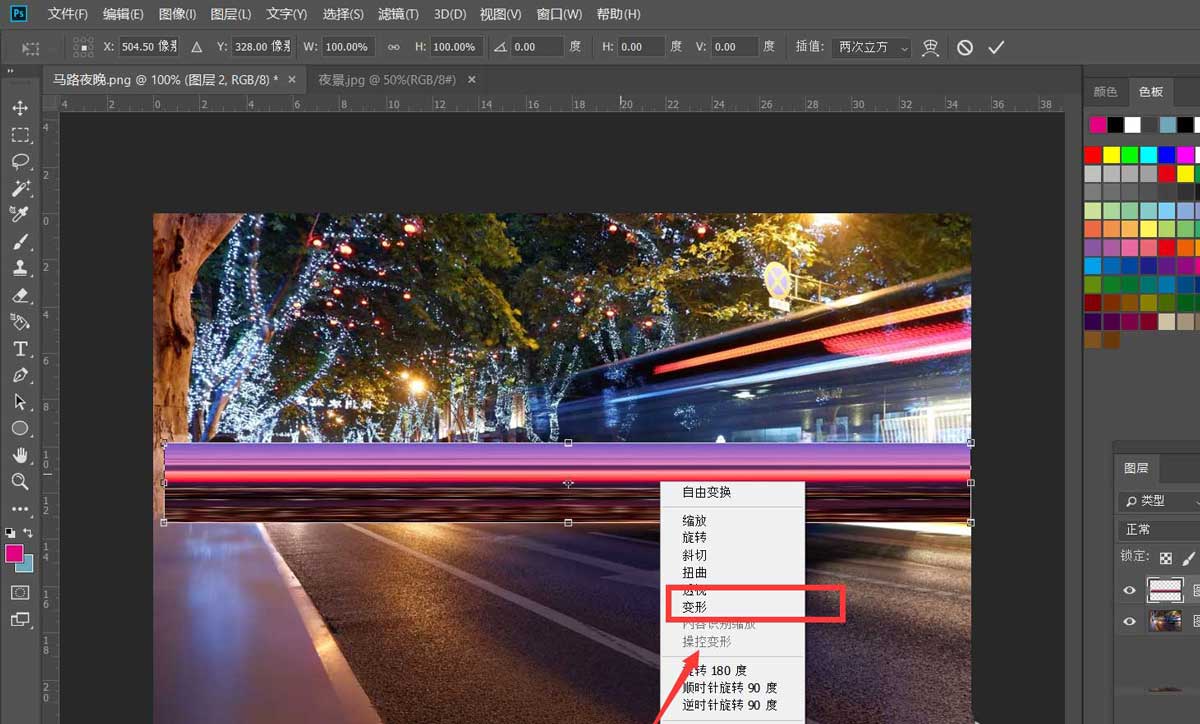1200x724 pixels.
Task: Open the 选择(S) menu
Action: [343, 14]
